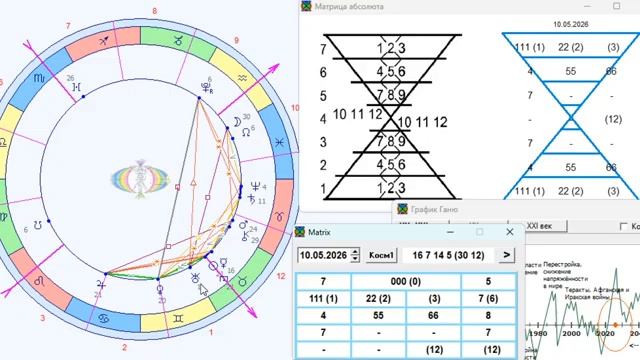The image size is (640, 360).
Task: Click the Aries sign in red segment
Action: (280, 216)
